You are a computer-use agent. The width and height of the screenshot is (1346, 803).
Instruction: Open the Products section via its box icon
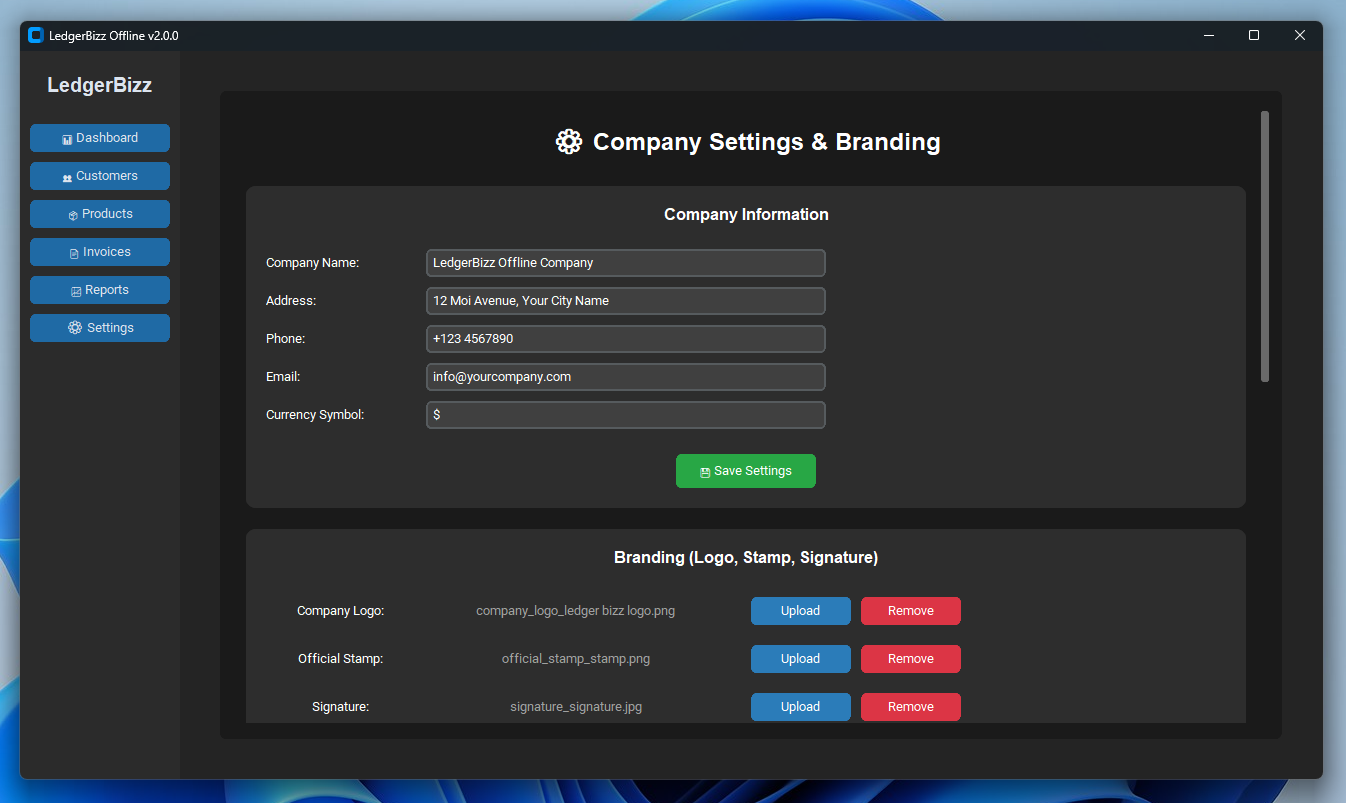click(72, 214)
